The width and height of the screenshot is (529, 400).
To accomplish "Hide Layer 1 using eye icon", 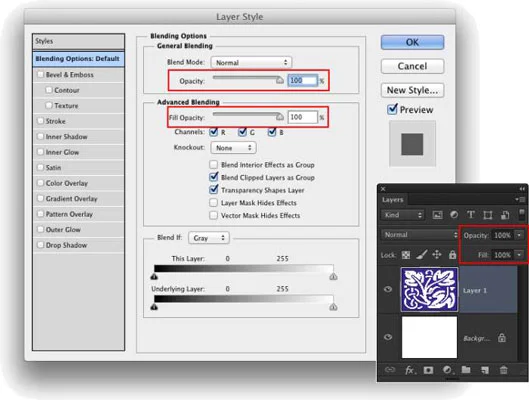I will coord(388,289).
